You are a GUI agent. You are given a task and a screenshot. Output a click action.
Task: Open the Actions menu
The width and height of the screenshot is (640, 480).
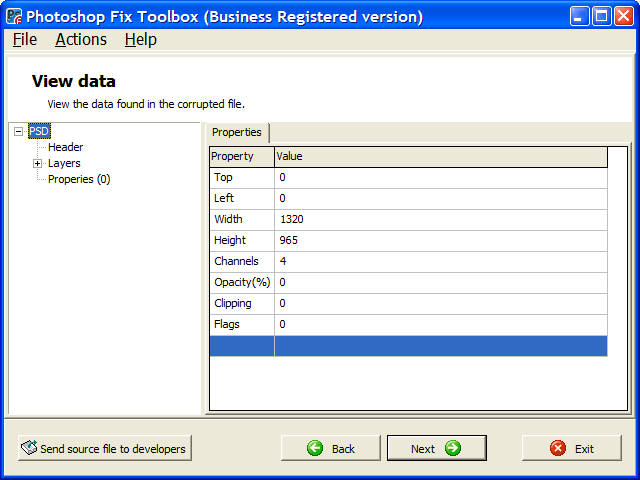tap(81, 40)
